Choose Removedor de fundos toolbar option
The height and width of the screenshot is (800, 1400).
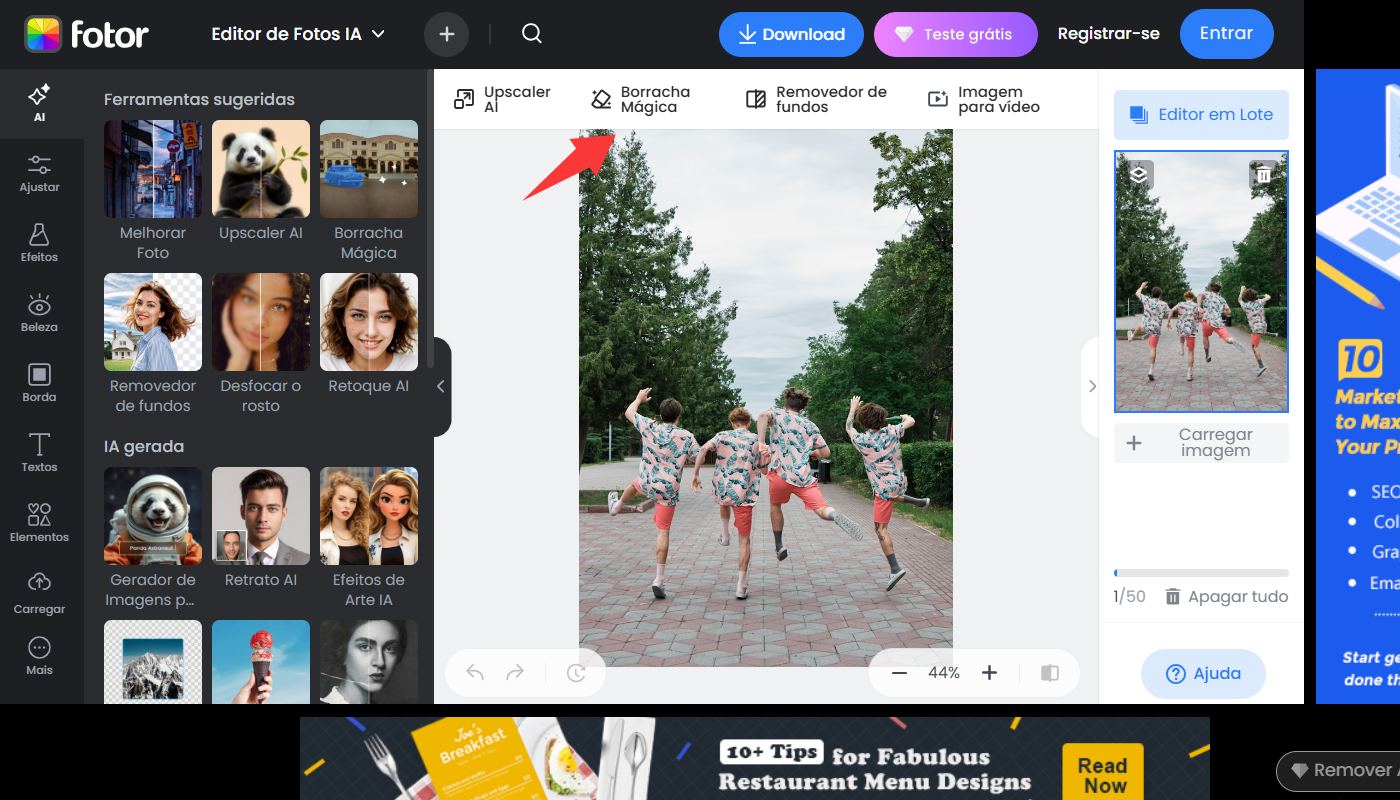coord(816,99)
